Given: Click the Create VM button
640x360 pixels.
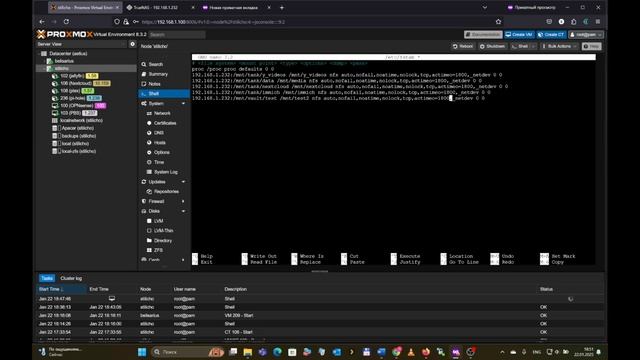Looking at the screenshot, I should tap(519, 35).
